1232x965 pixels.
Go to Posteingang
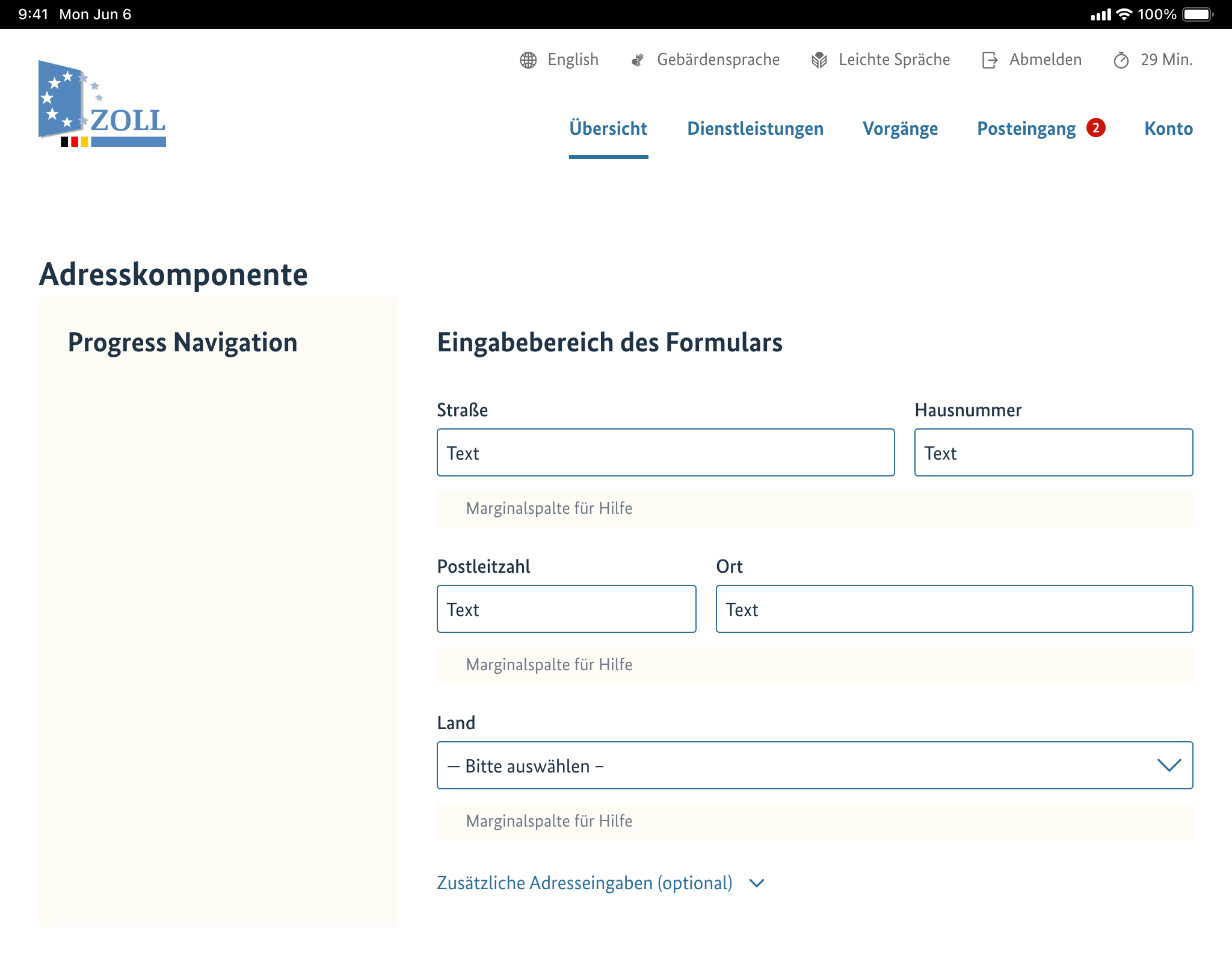tap(1026, 128)
